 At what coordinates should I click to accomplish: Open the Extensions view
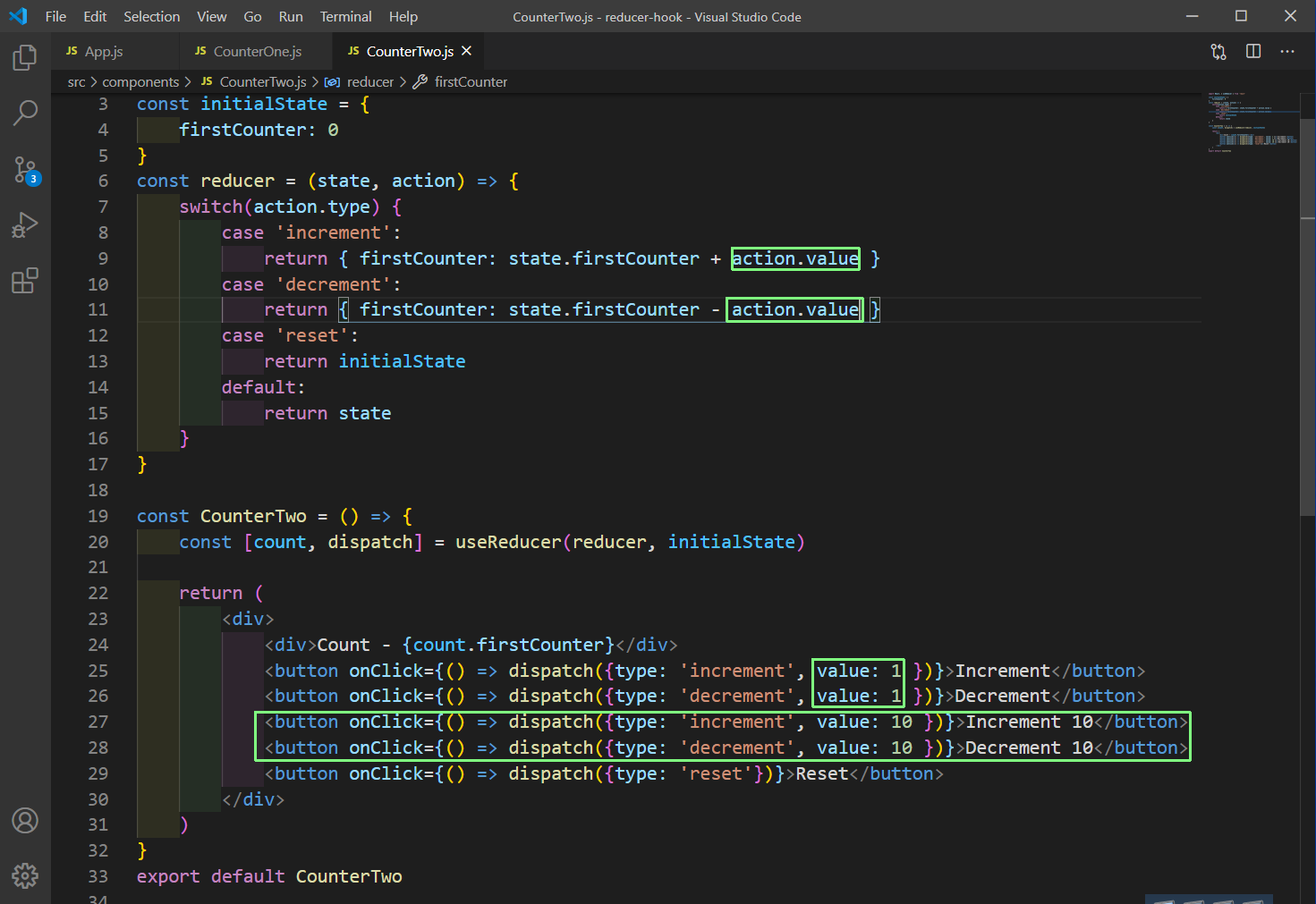coord(25,281)
